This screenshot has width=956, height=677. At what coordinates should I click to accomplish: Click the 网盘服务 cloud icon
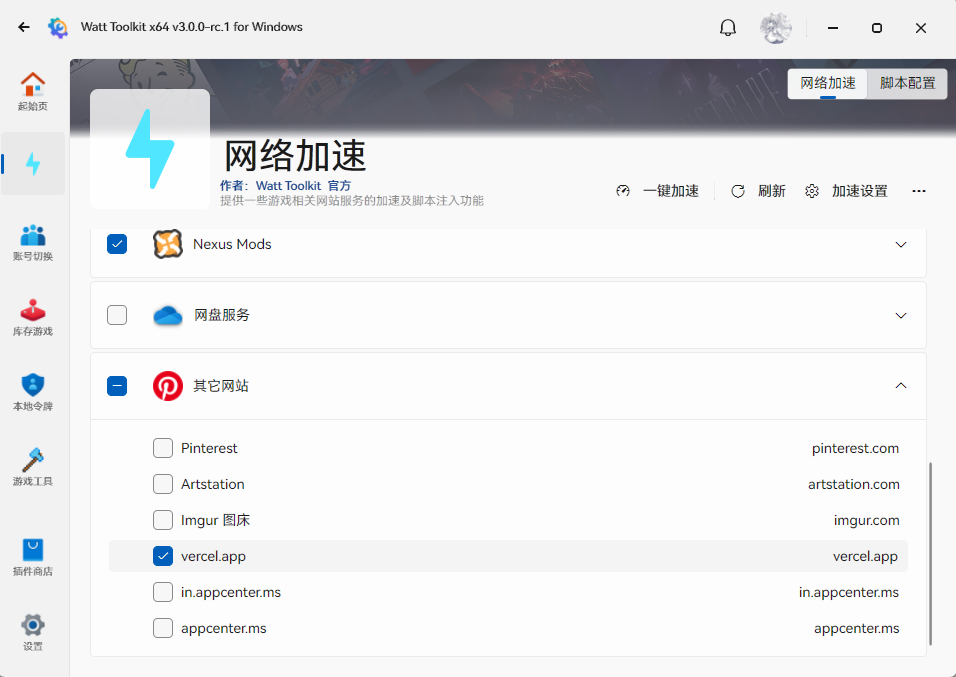(x=168, y=315)
